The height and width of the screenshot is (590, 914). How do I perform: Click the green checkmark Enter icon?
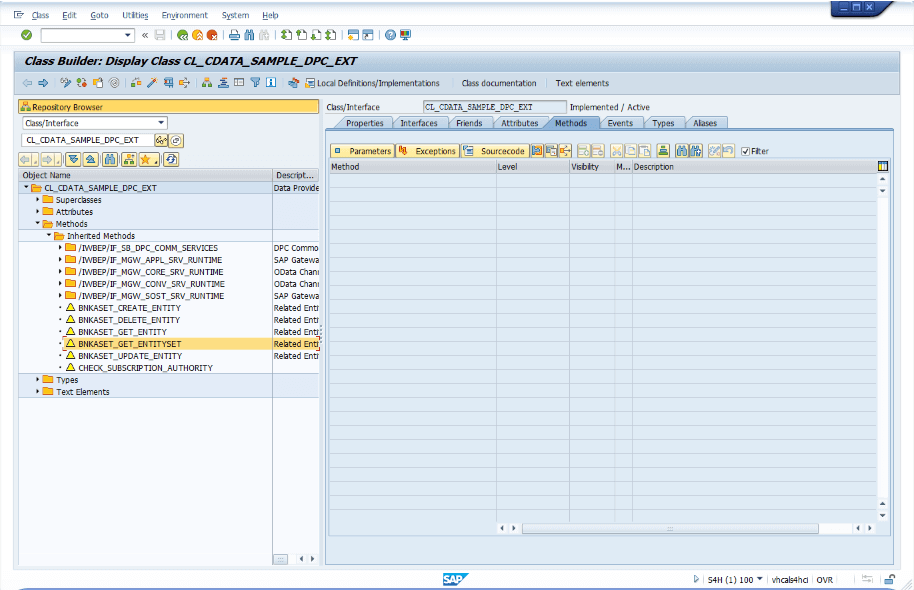point(26,35)
